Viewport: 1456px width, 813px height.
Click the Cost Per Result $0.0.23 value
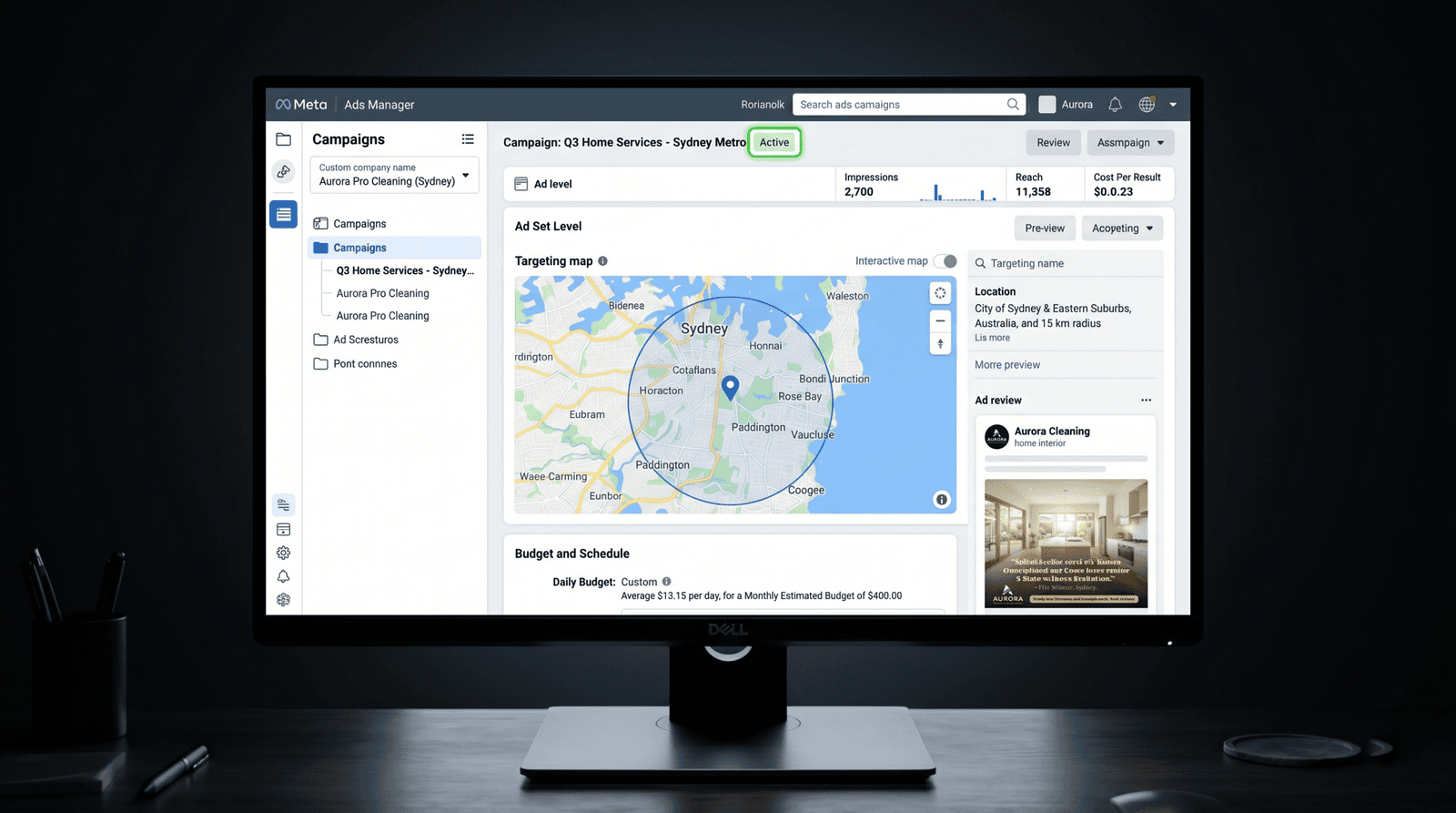[x=1113, y=192]
